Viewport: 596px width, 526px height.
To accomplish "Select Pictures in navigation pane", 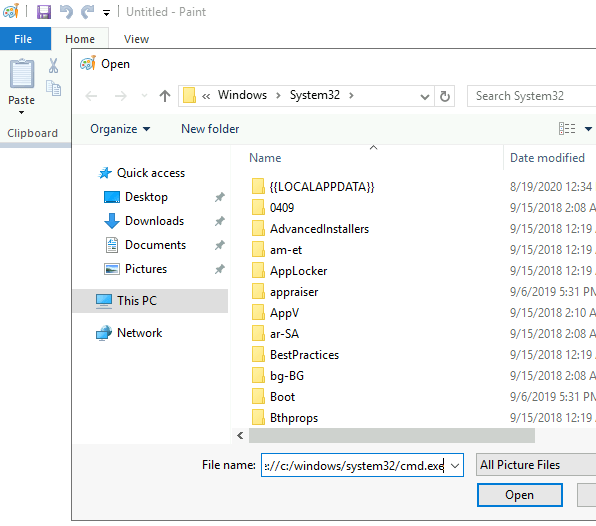I will 146,269.
